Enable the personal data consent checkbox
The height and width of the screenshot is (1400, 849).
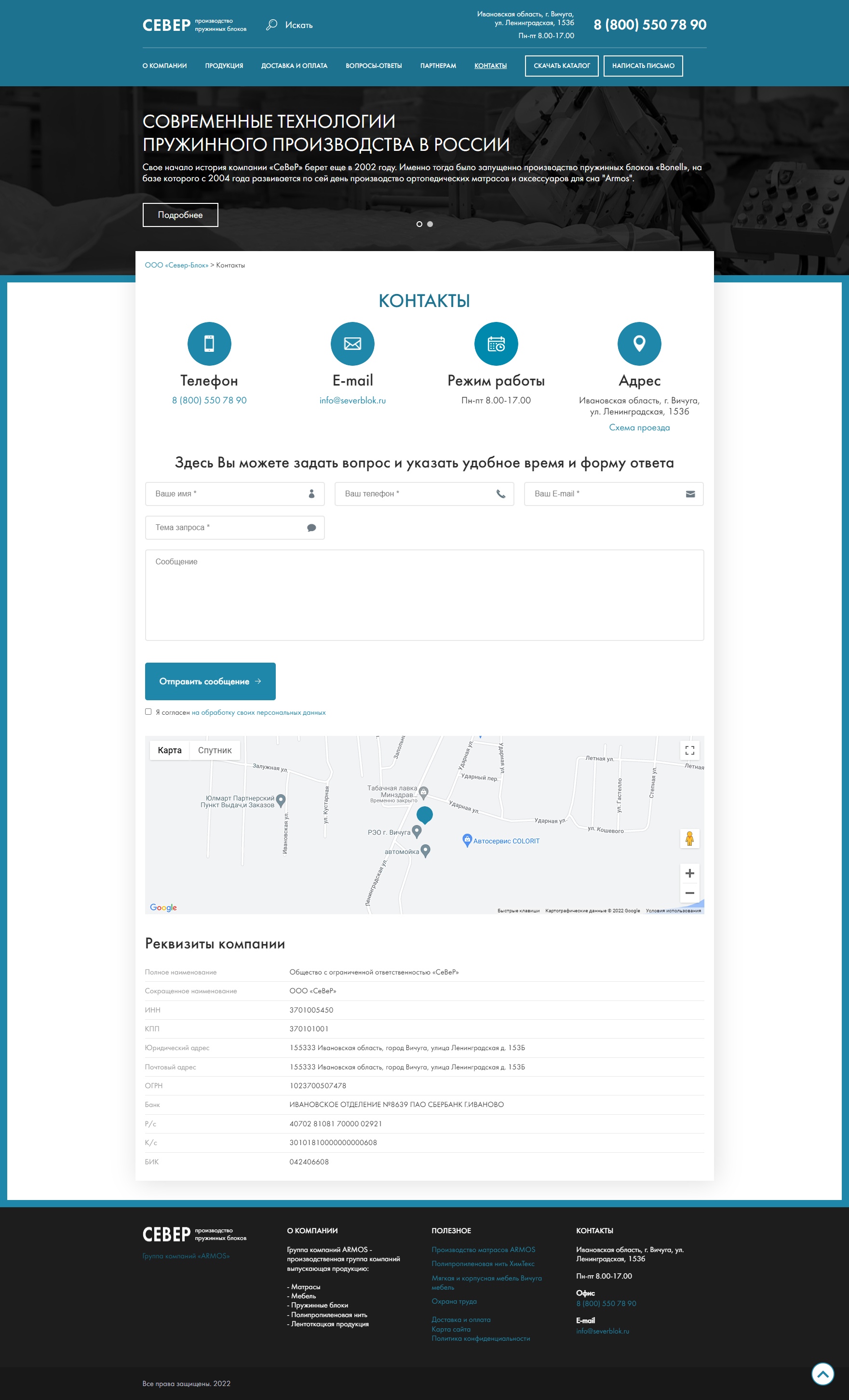(148, 711)
